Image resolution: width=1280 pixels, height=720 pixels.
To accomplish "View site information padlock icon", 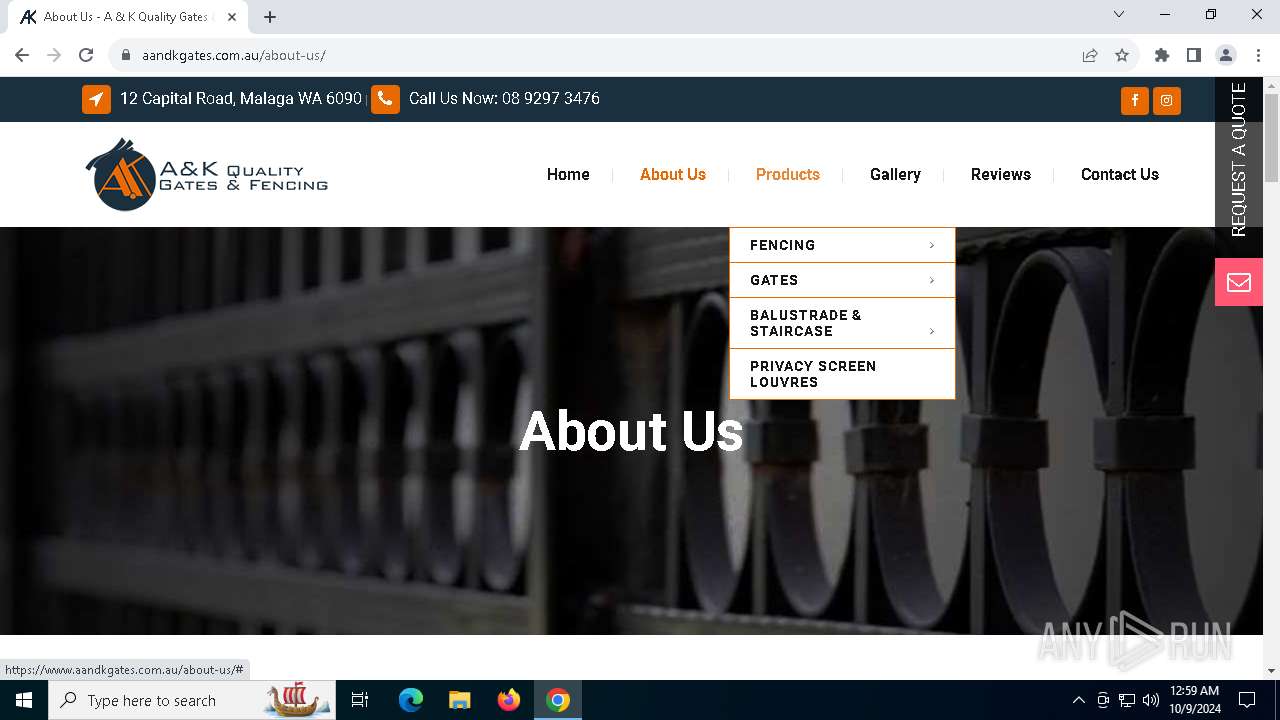I will click(126, 55).
